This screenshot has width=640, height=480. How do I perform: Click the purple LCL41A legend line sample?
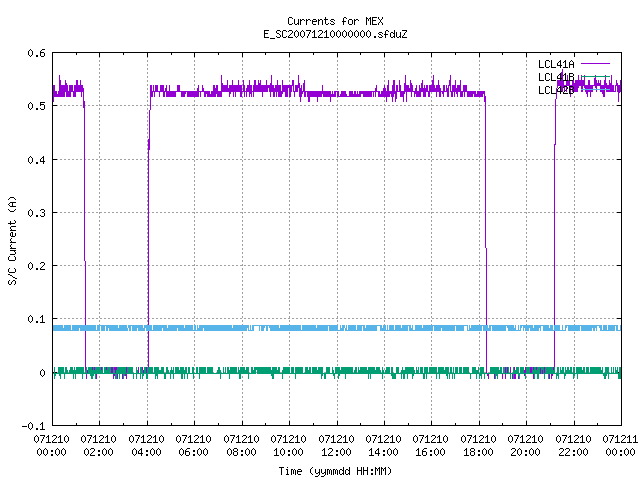[x=595, y=64]
